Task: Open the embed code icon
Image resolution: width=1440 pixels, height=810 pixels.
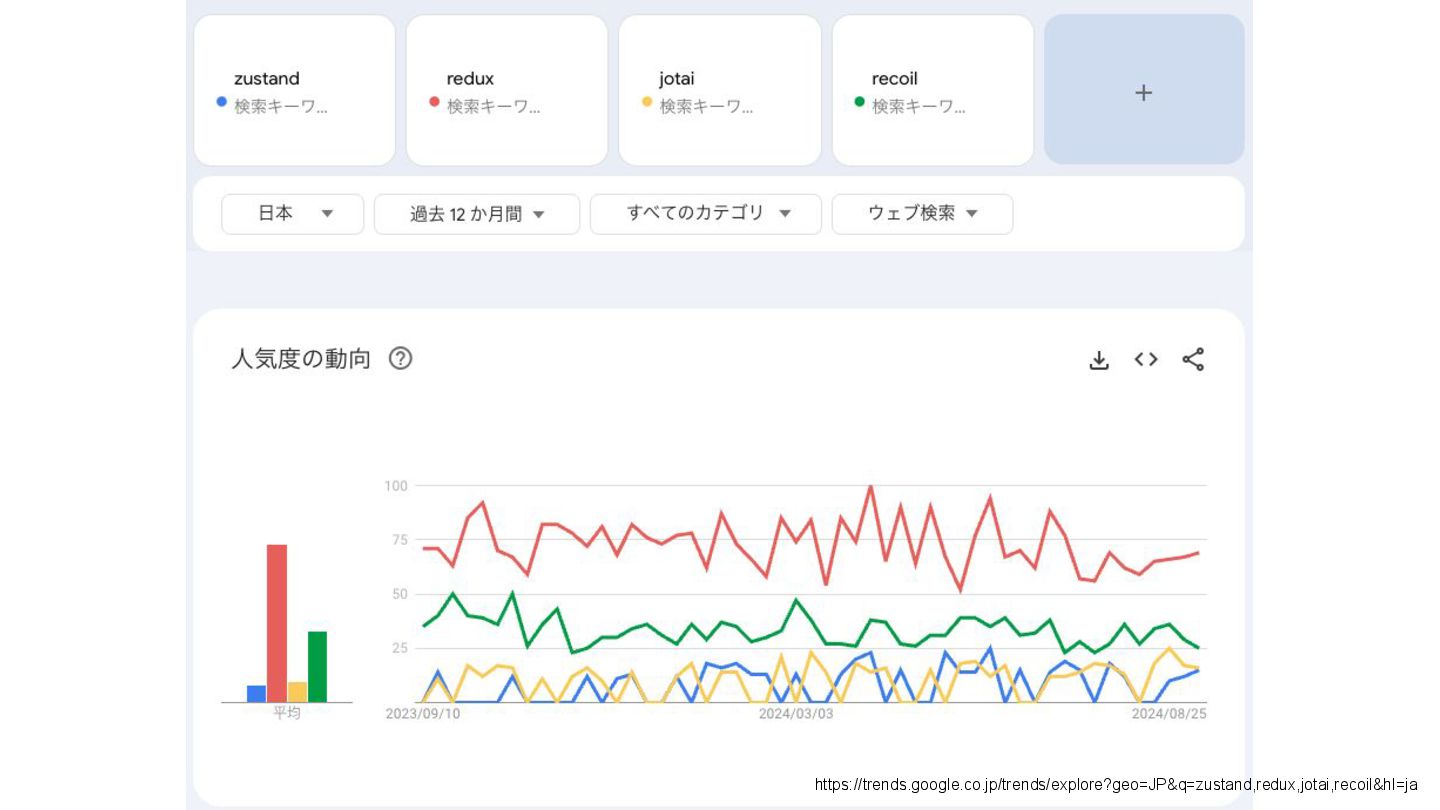Action: 1146,360
